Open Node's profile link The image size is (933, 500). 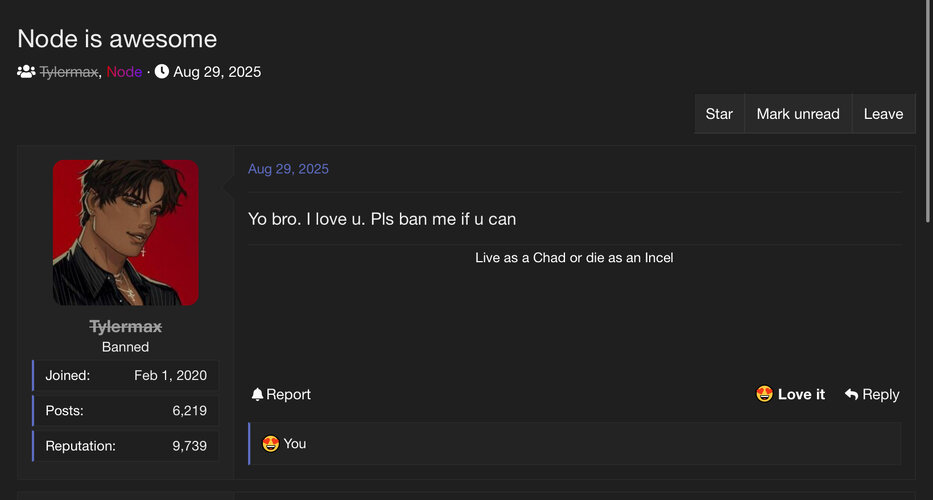click(124, 72)
